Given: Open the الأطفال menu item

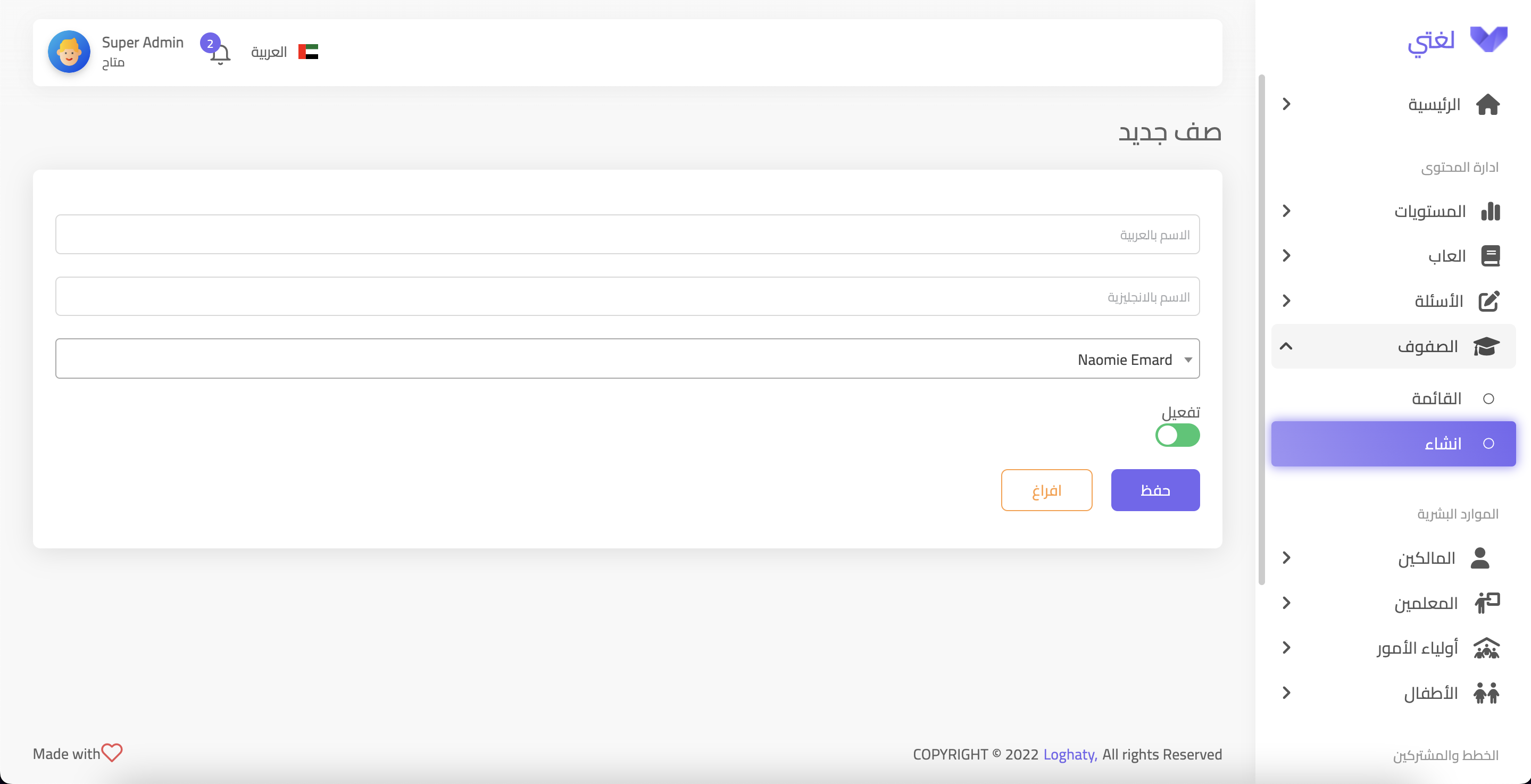Looking at the screenshot, I should [1430, 693].
